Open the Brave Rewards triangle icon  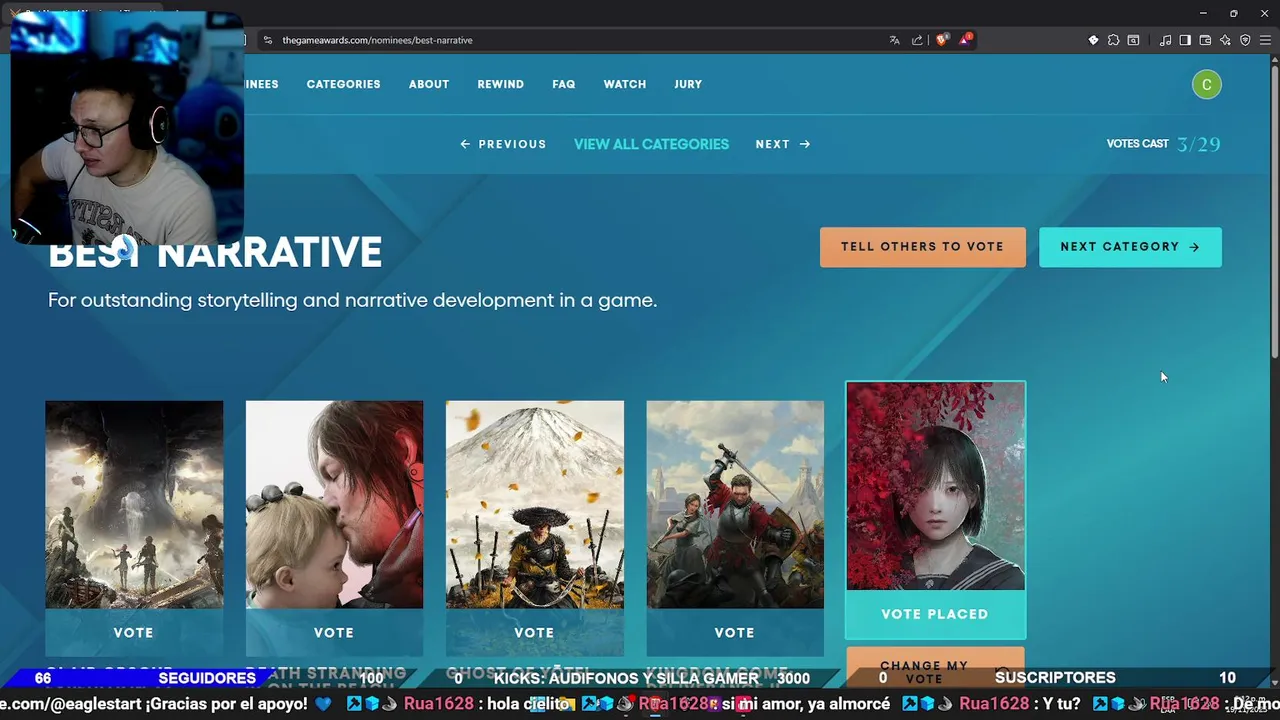(965, 40)
